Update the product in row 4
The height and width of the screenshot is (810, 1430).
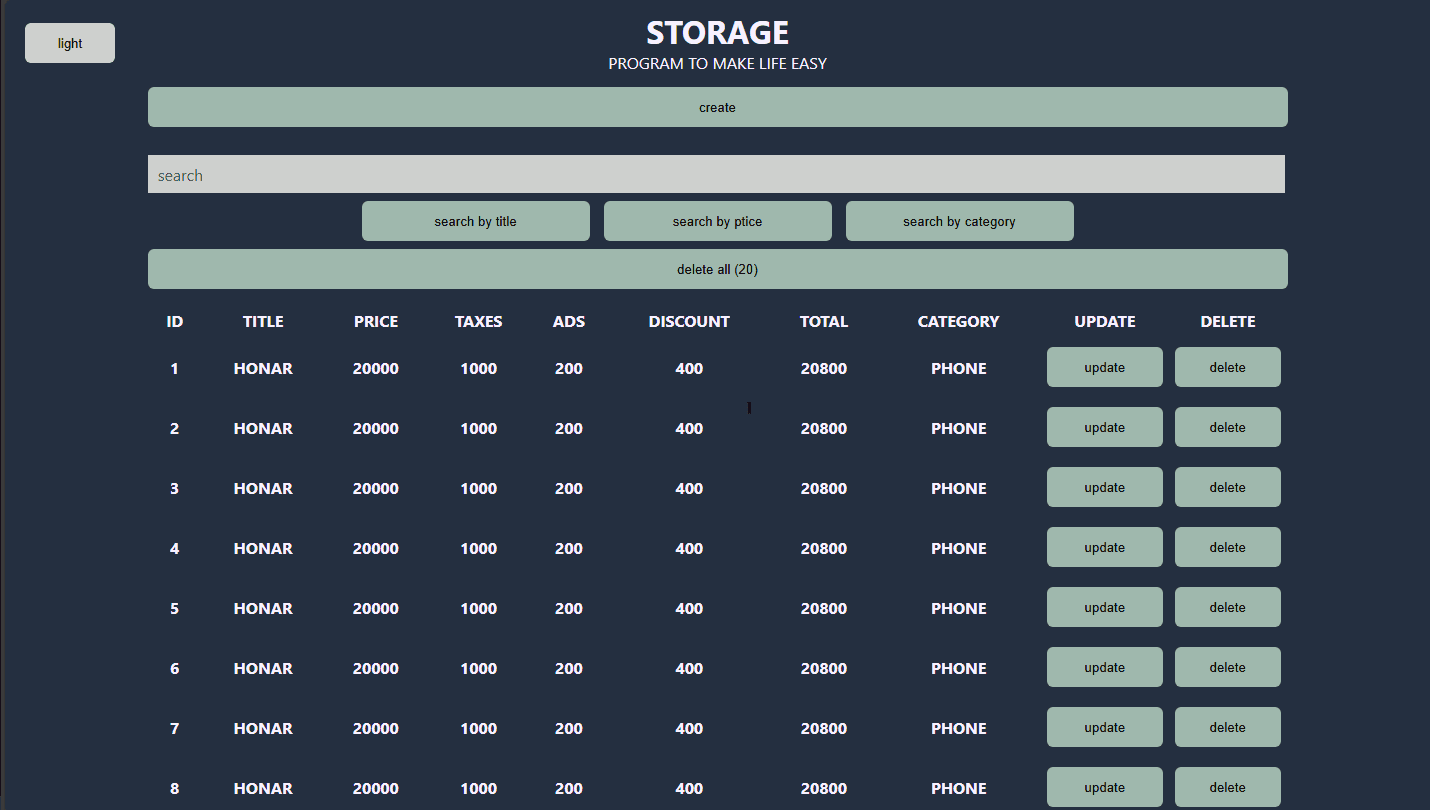pyautogui.click(x=1104, y=547)
